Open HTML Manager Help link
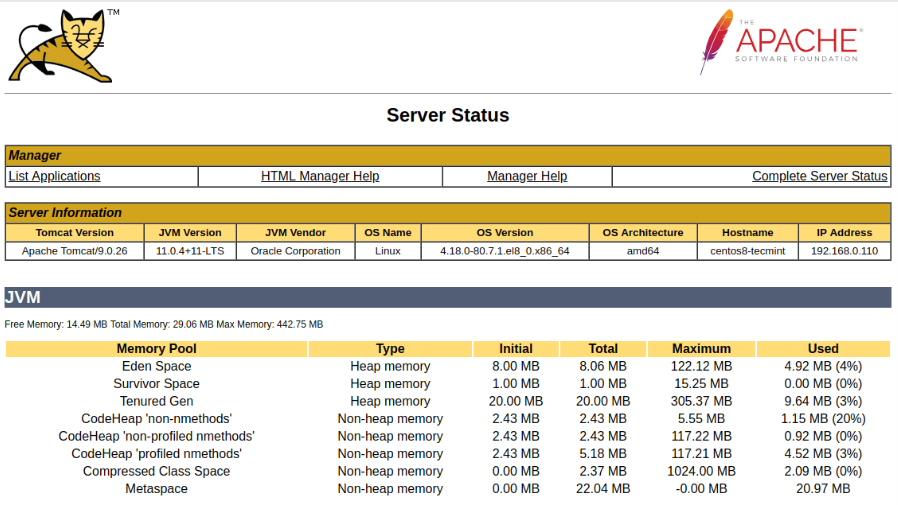This screenshot has height=505, width=898. (320, 176)
